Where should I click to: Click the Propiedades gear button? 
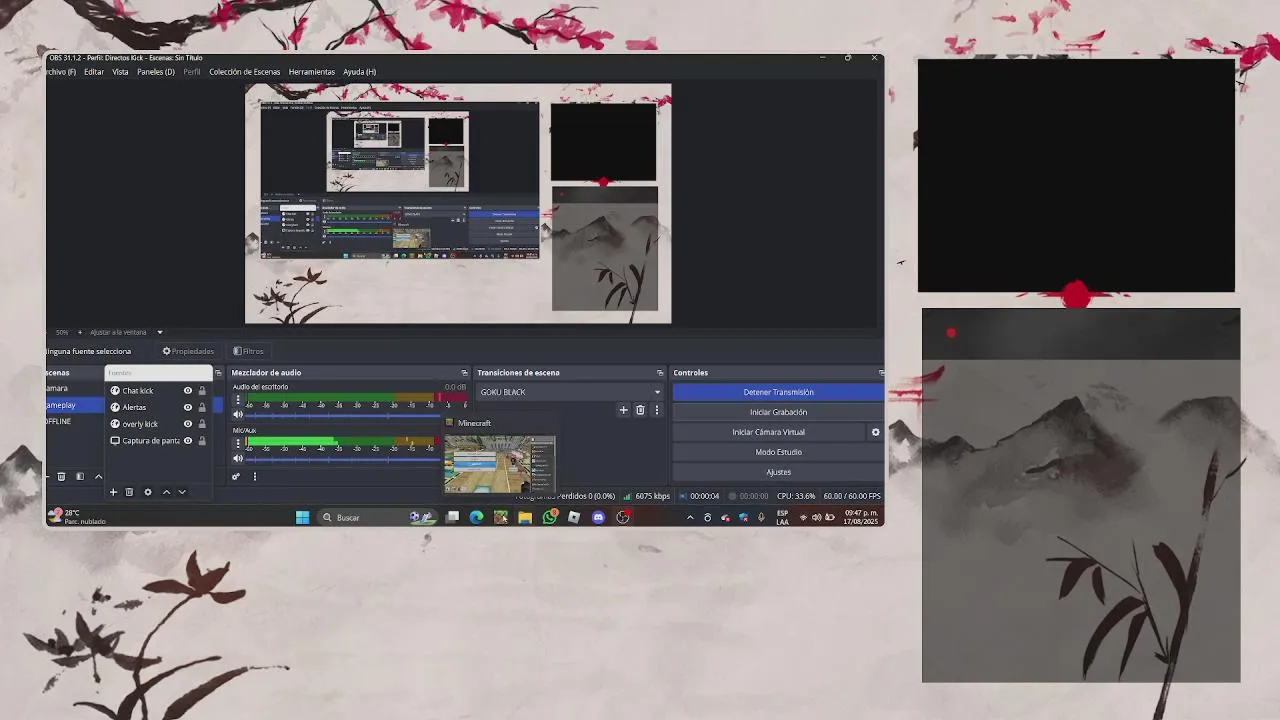click(188, 351)
